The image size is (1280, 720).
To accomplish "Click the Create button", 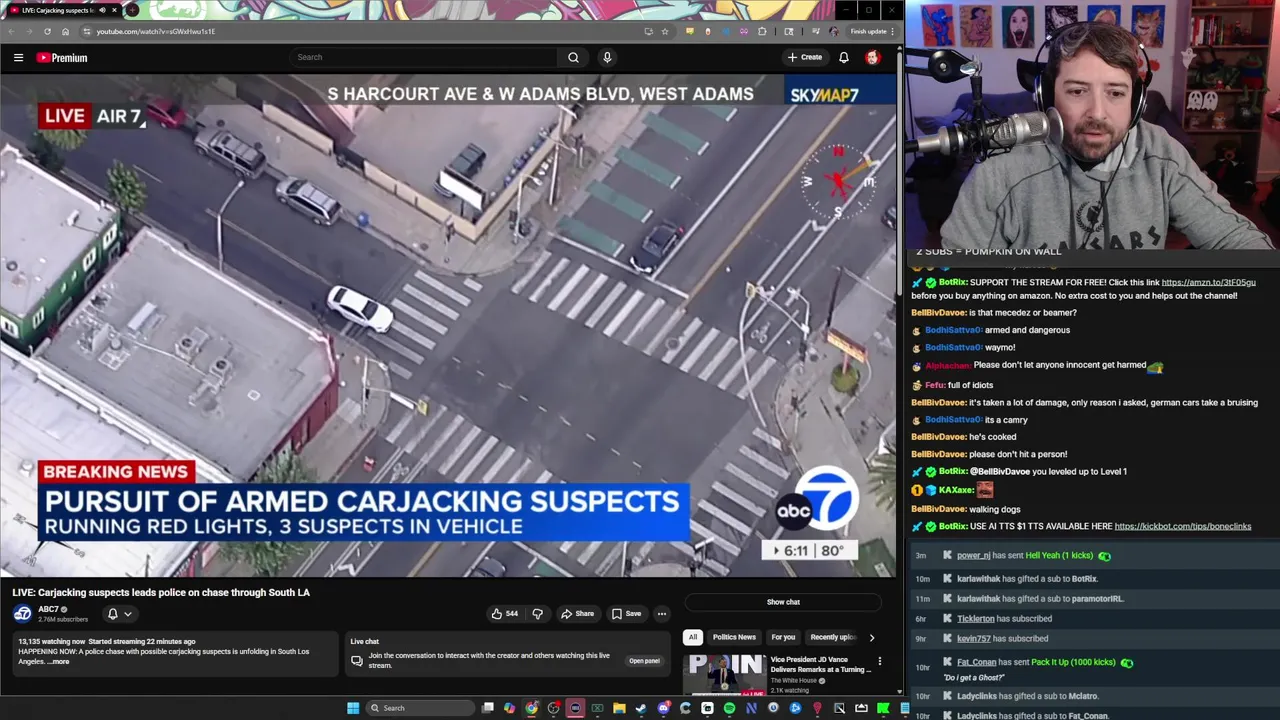I will point(804,57).
